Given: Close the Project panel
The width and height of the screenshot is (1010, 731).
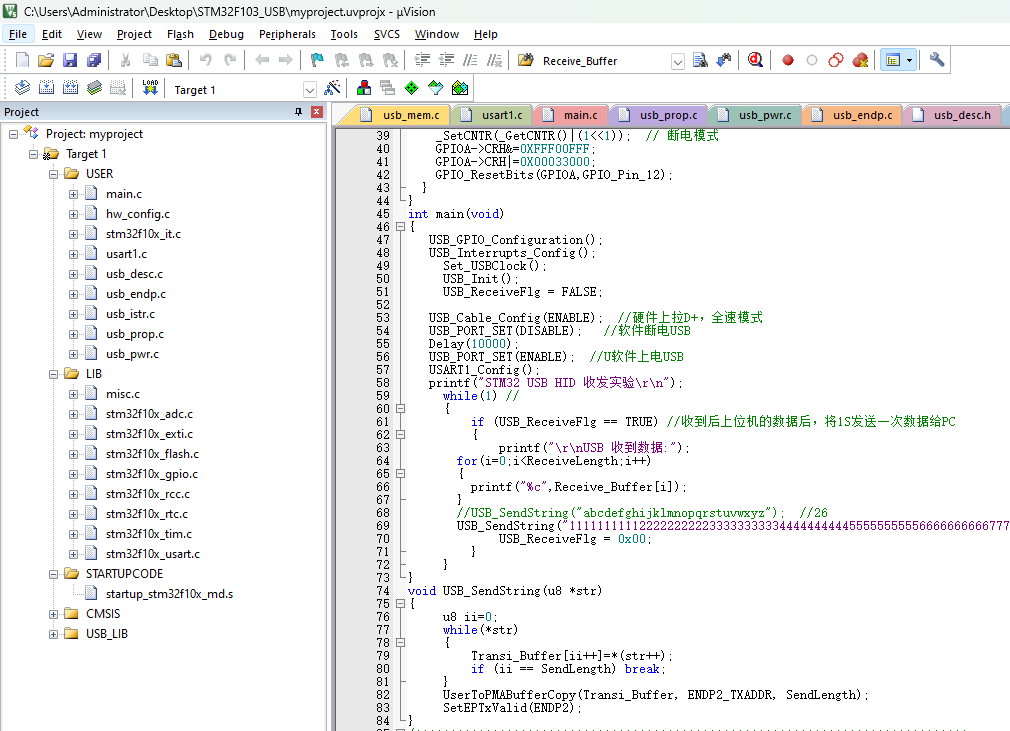Looking at the screenshot, I should pyautogui.click(x=317, y=112).
